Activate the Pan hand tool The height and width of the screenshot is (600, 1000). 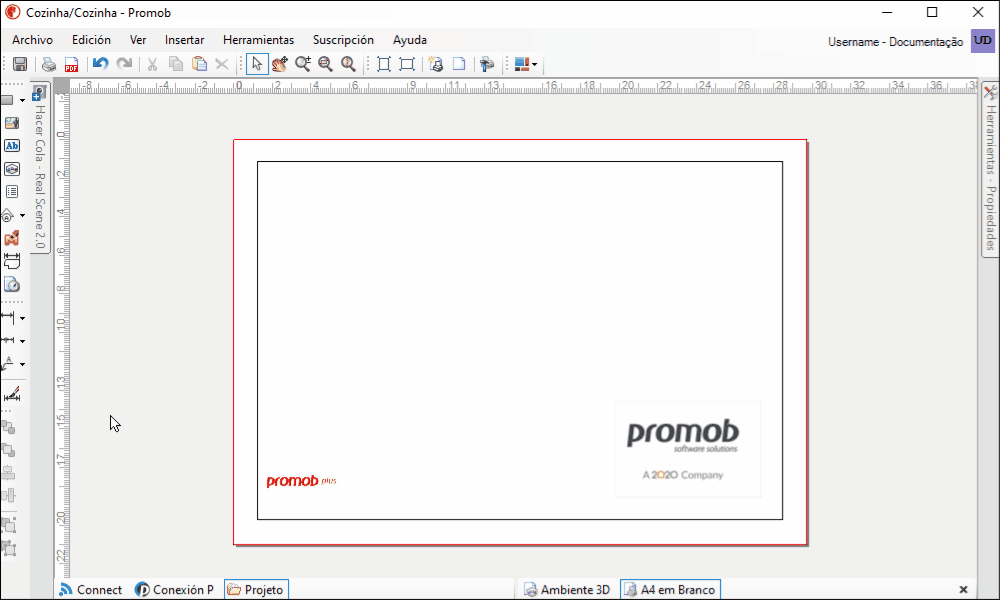point(279,64)
